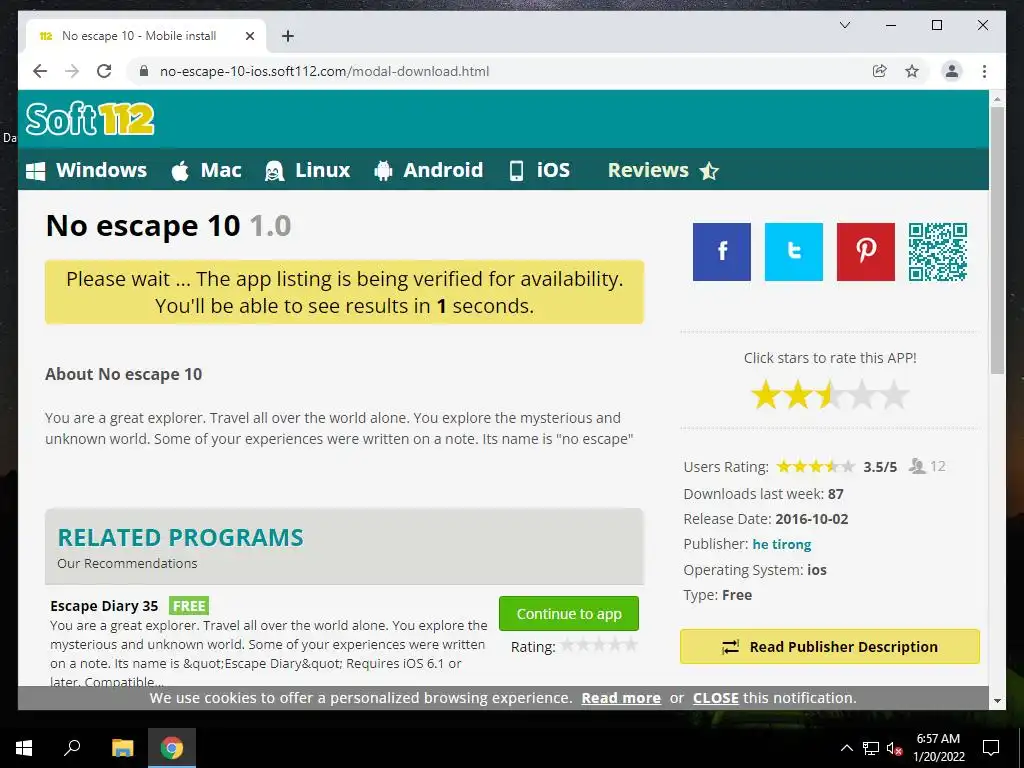This screenshot has height=768, width=1024.
Task: Open the Mac software section
Action: point(206,170)
